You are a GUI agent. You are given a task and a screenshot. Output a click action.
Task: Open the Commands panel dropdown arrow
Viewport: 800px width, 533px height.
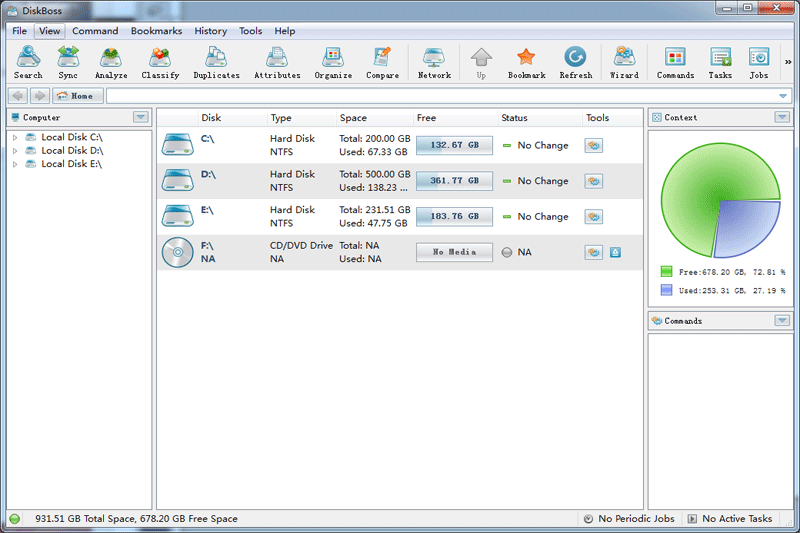tap(782, 321)
